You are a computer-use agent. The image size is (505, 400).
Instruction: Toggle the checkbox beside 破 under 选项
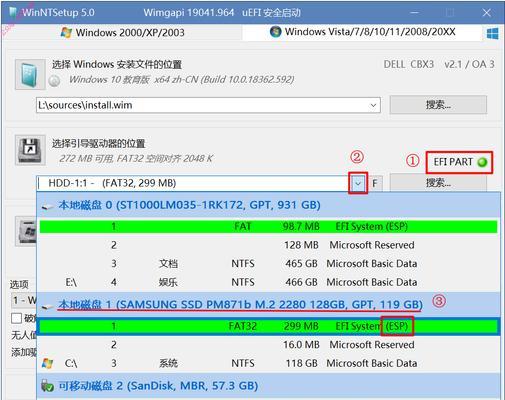coord(16,318)
